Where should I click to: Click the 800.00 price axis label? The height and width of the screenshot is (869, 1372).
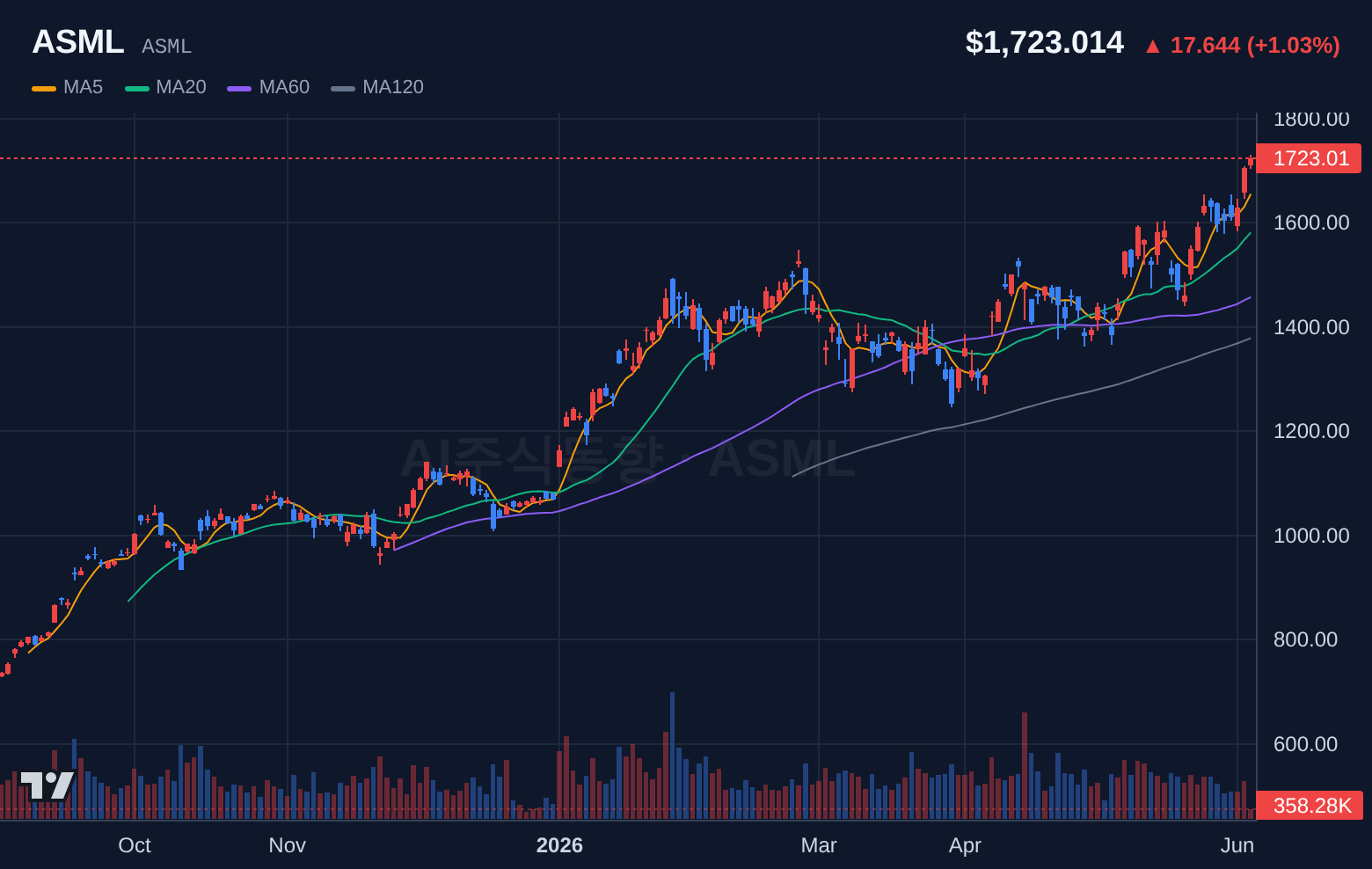coord(1305,639)
